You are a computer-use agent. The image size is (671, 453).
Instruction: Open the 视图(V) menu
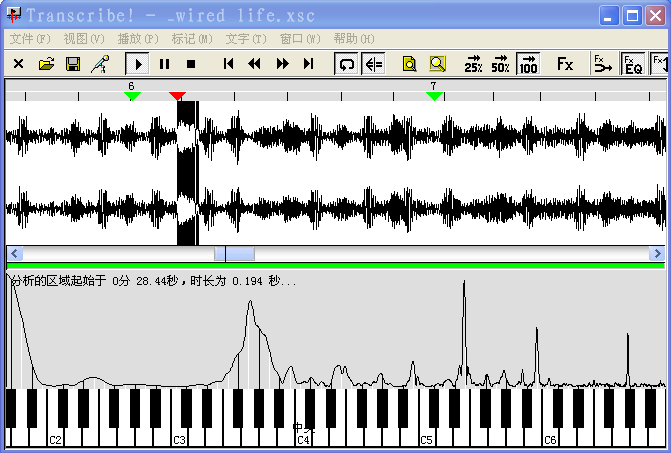(x=84, y=39)
